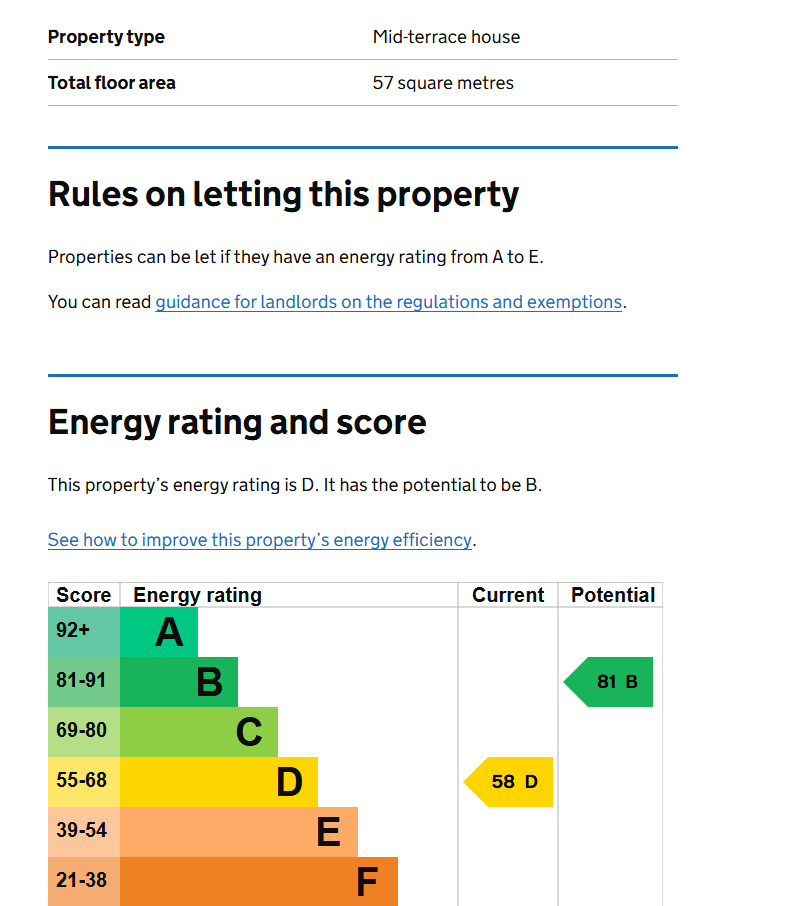Select the '69-80' score range cell
The height and width of the screenshot is (906, 812).
point(83,732)
